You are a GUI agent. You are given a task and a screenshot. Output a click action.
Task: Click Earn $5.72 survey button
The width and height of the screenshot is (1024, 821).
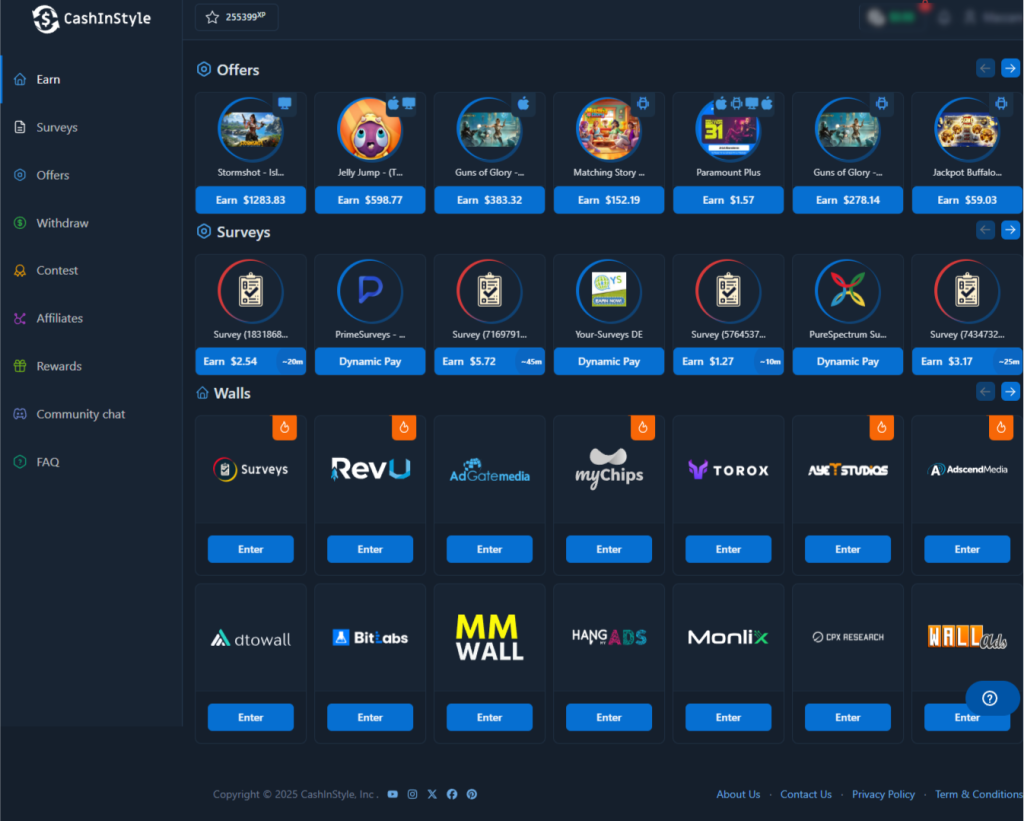point(490,361)
